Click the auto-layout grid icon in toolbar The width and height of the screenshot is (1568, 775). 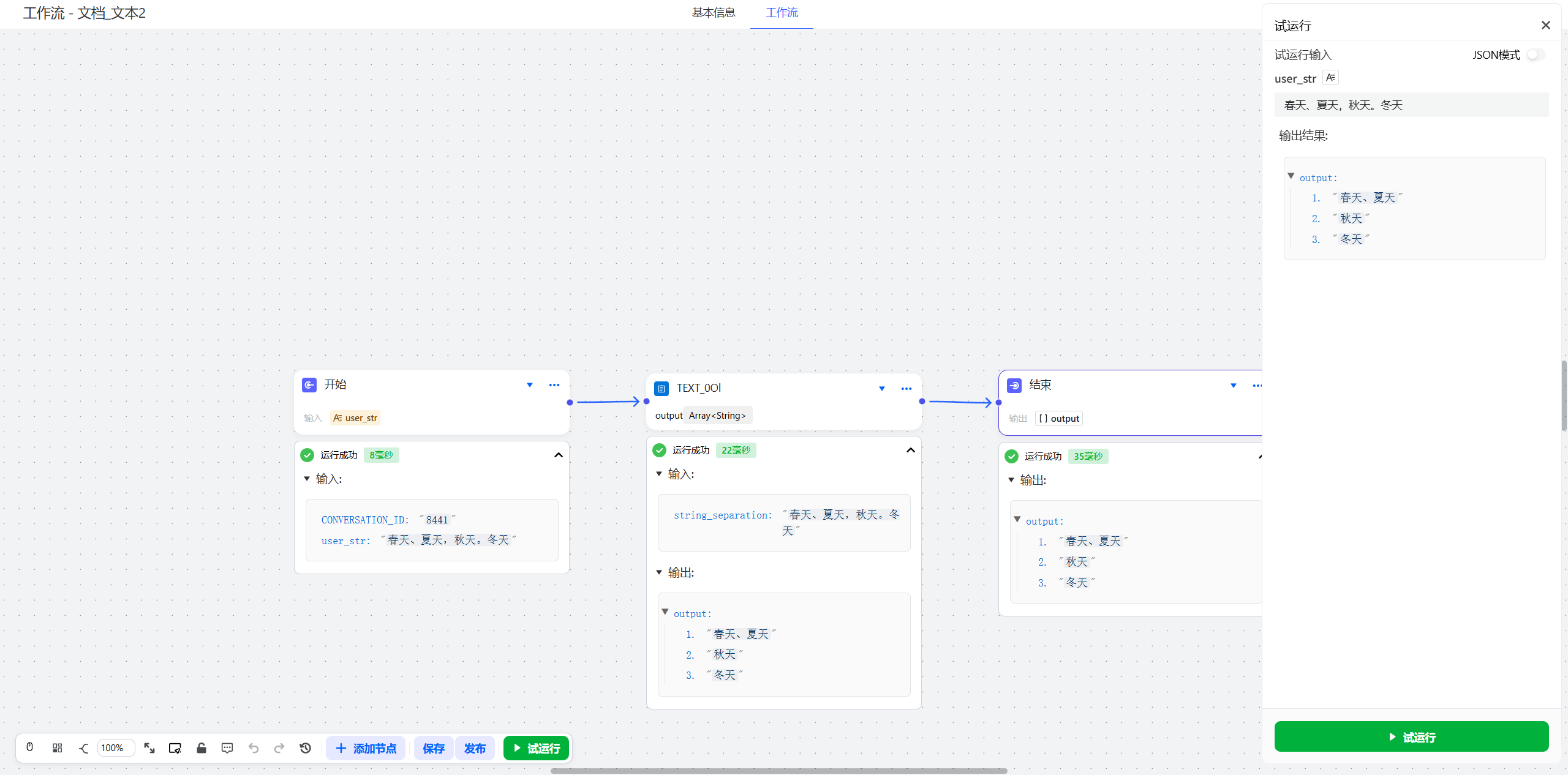(x=58, y=747)
